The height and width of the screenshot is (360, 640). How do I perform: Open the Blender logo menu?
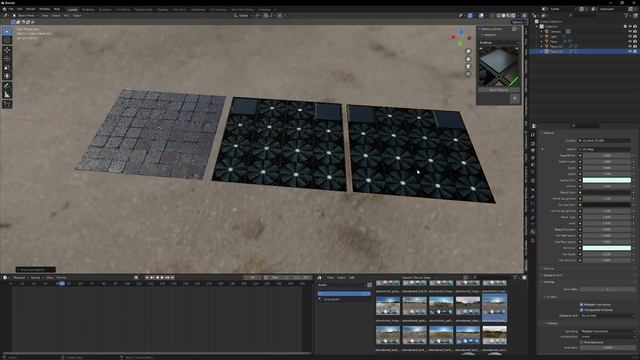click(4, 9)
